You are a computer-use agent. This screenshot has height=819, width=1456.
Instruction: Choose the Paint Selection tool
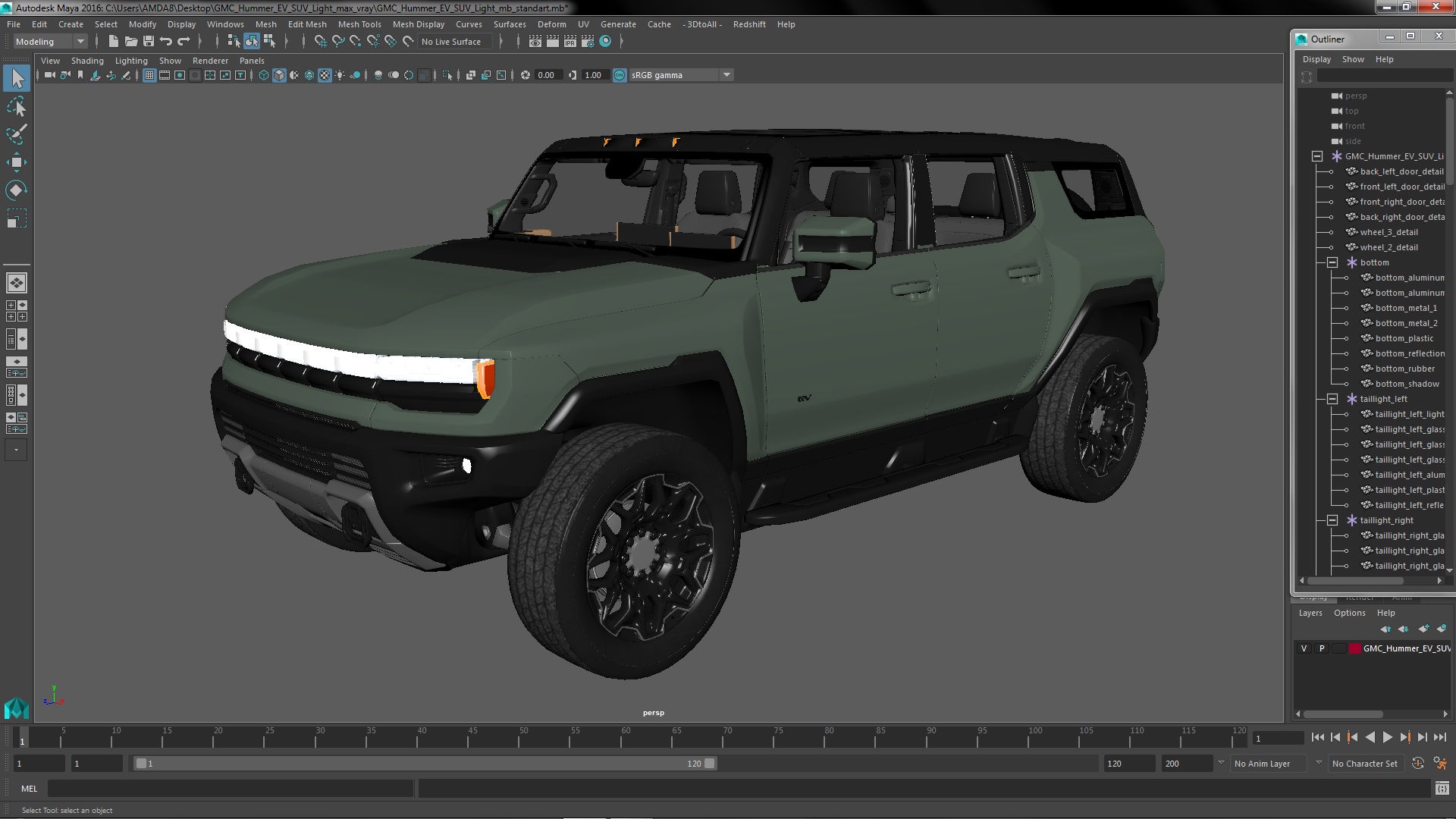[x=17, y=134]
